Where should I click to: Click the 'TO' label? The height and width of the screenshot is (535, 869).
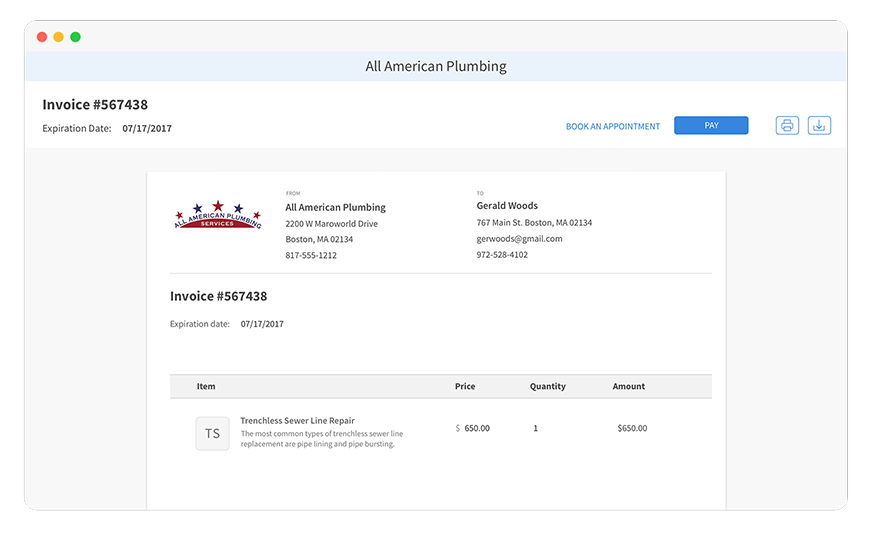[480, 193]
